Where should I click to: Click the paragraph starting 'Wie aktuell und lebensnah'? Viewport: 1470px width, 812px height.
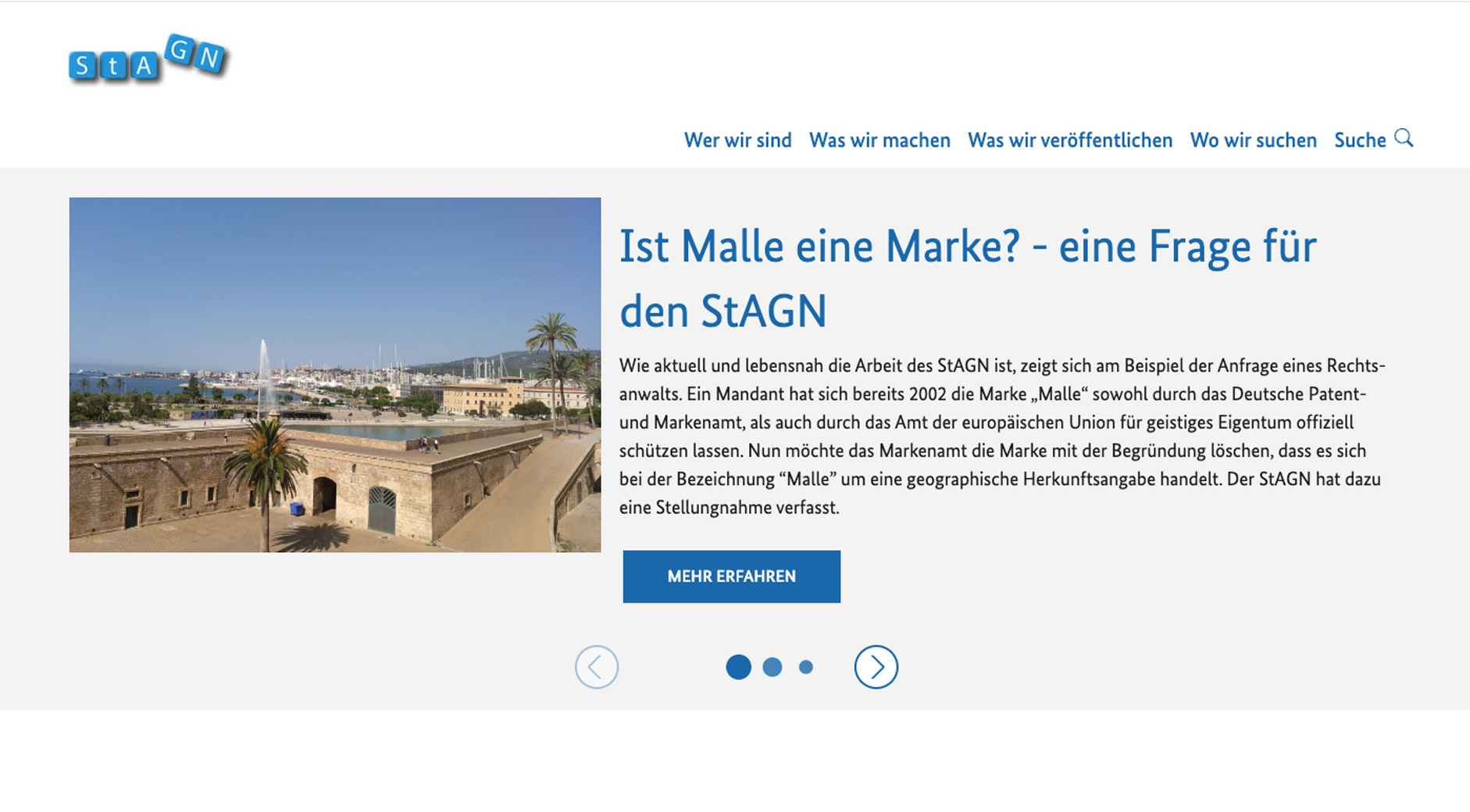point(1002,436)
